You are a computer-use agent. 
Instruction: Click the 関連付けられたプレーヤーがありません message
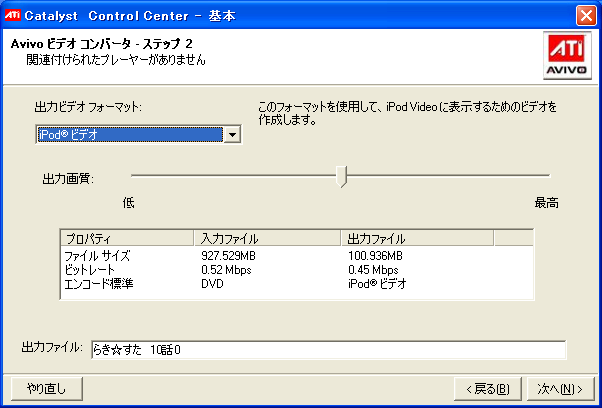[116, 60]
